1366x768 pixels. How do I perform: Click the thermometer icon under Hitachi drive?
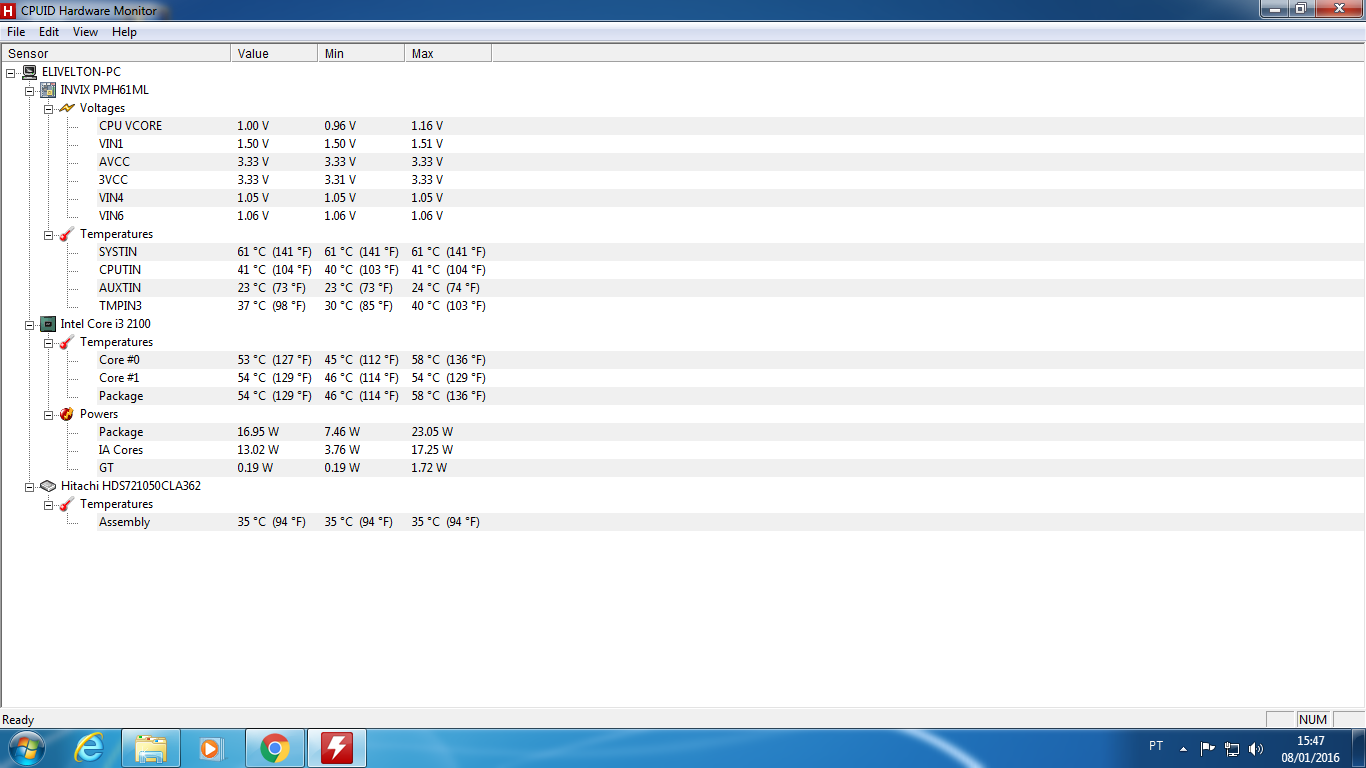point(66,504)
